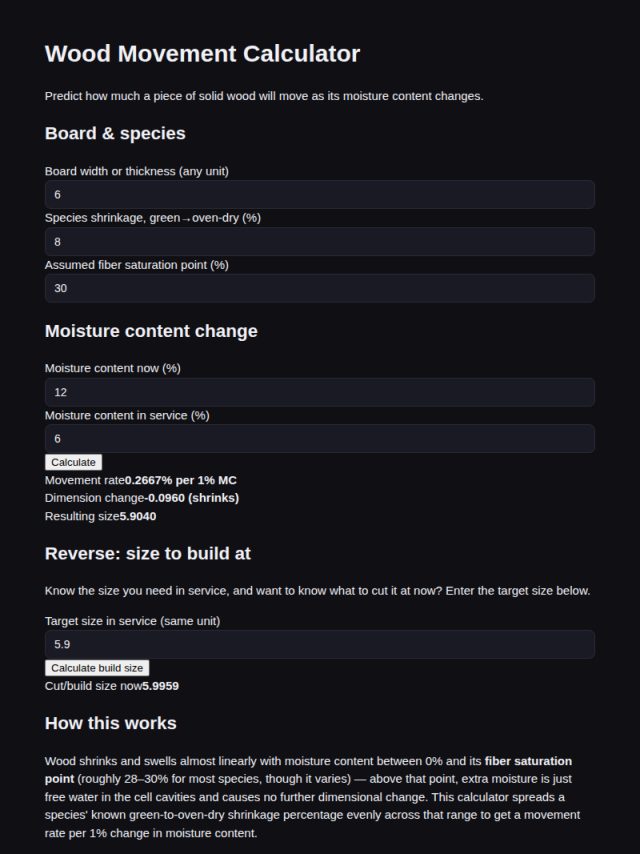Click the Board width or thickness label

[137, 171]
